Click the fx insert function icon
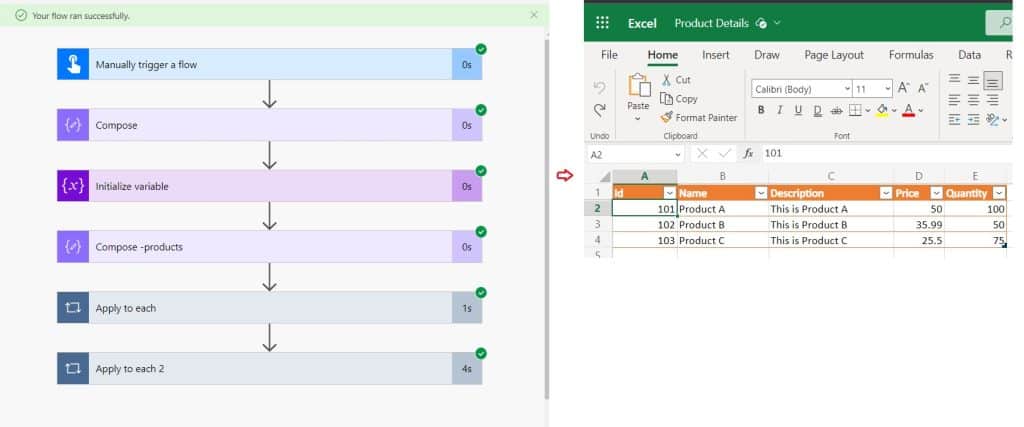 [748, 153]
